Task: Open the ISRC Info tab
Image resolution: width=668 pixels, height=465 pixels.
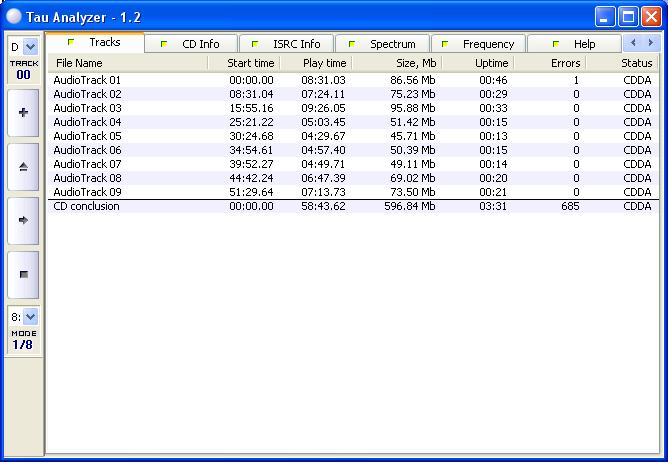Action: (286, 44)
